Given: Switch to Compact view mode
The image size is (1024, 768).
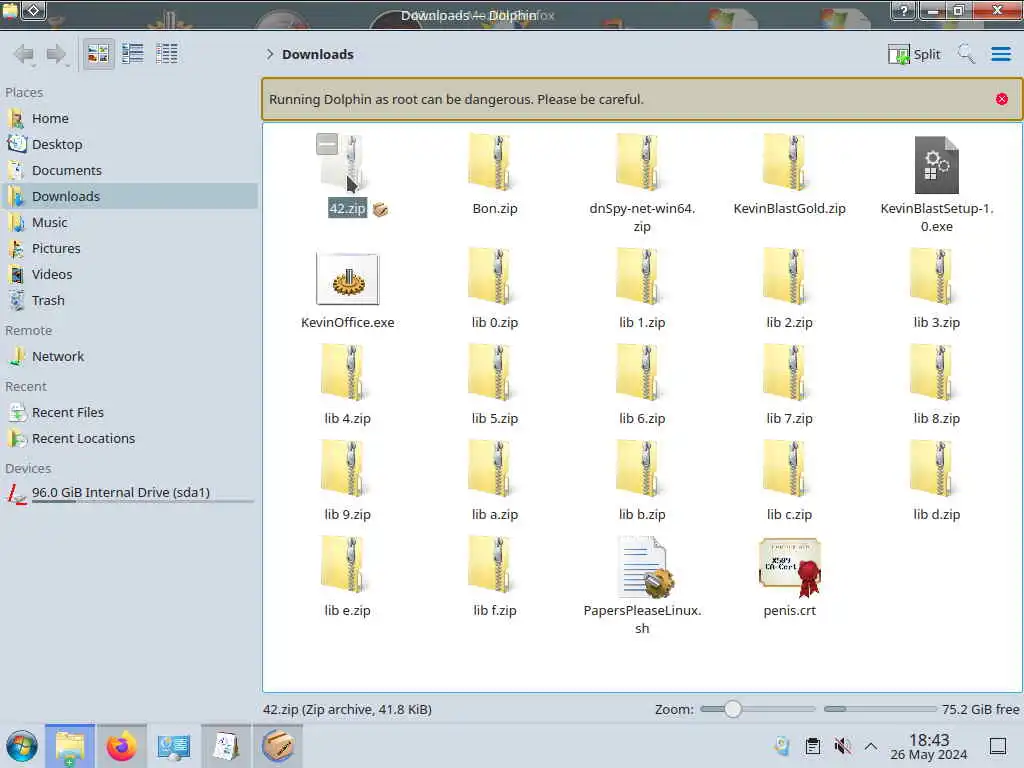Looking at the screenshot, I should [x=133, y=54].
